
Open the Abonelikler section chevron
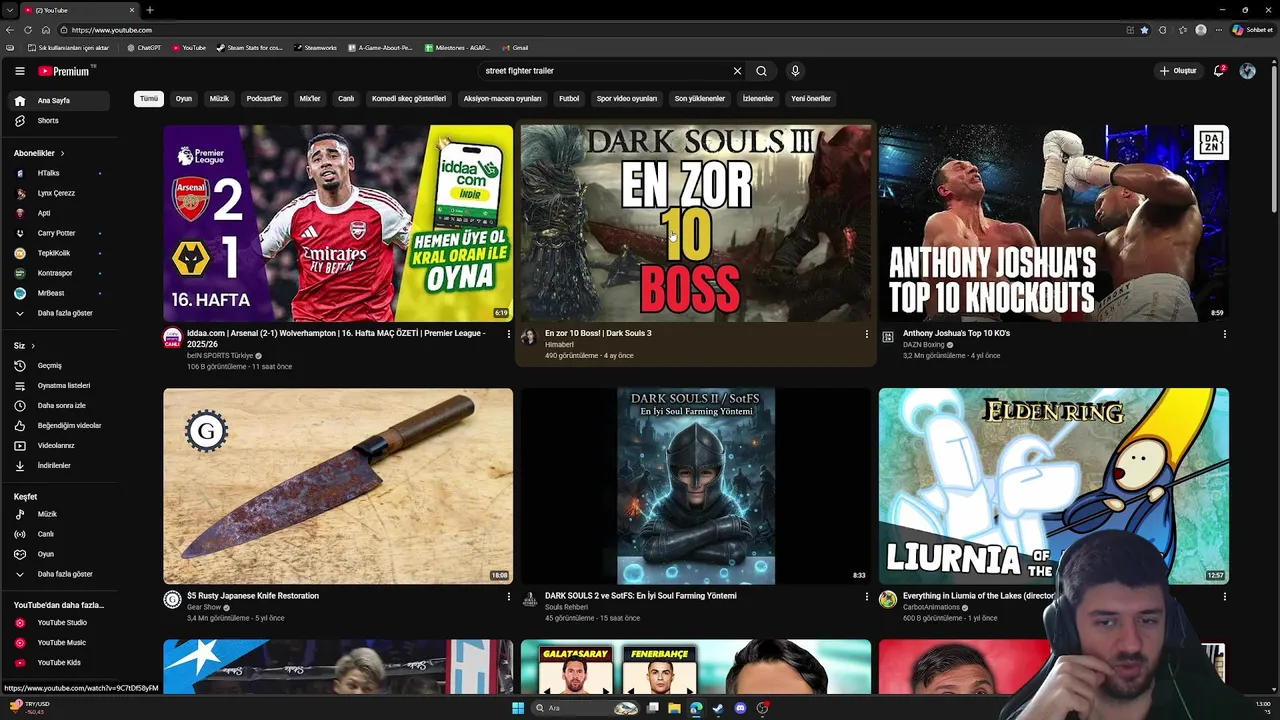tap(62, 153)
